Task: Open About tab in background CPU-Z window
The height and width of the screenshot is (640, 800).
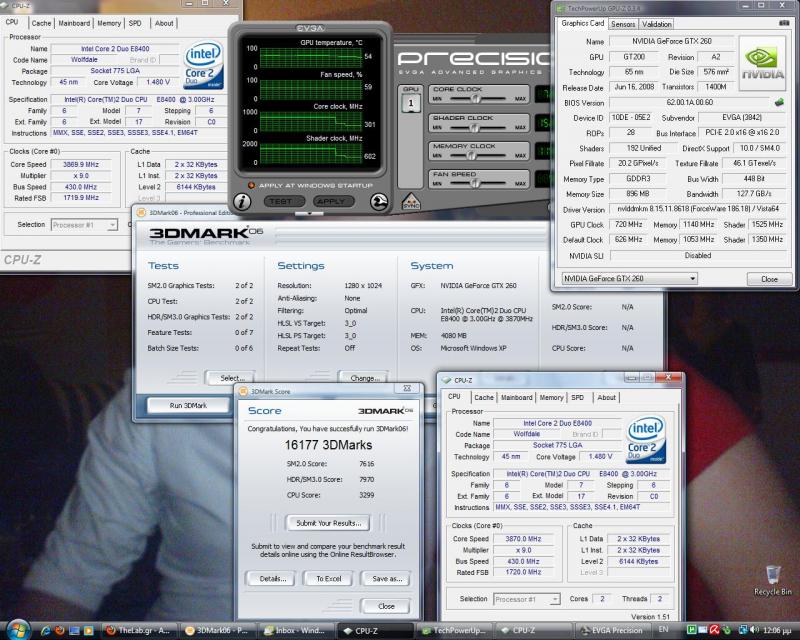Action: (164, 23)
